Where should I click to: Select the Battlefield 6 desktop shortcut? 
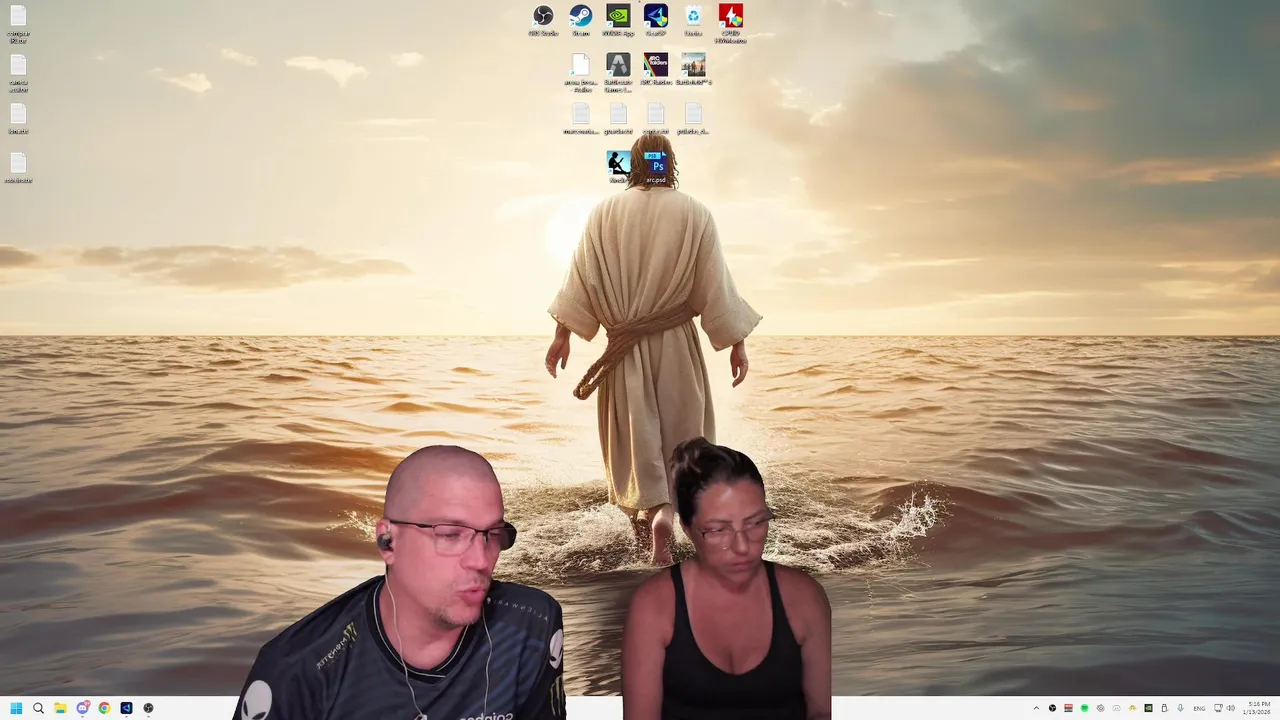point(693,70)
